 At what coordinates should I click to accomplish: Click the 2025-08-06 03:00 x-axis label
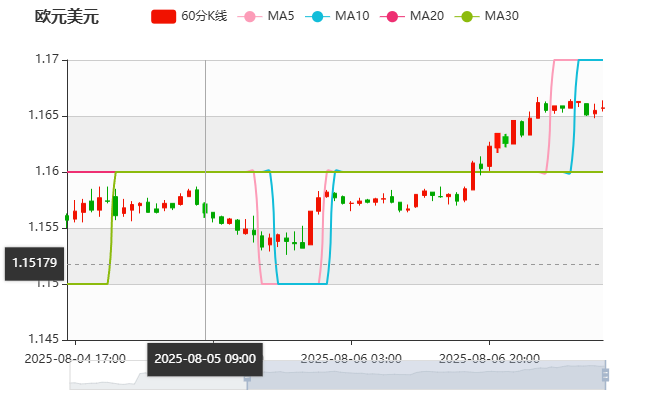(x=351, y=359)
